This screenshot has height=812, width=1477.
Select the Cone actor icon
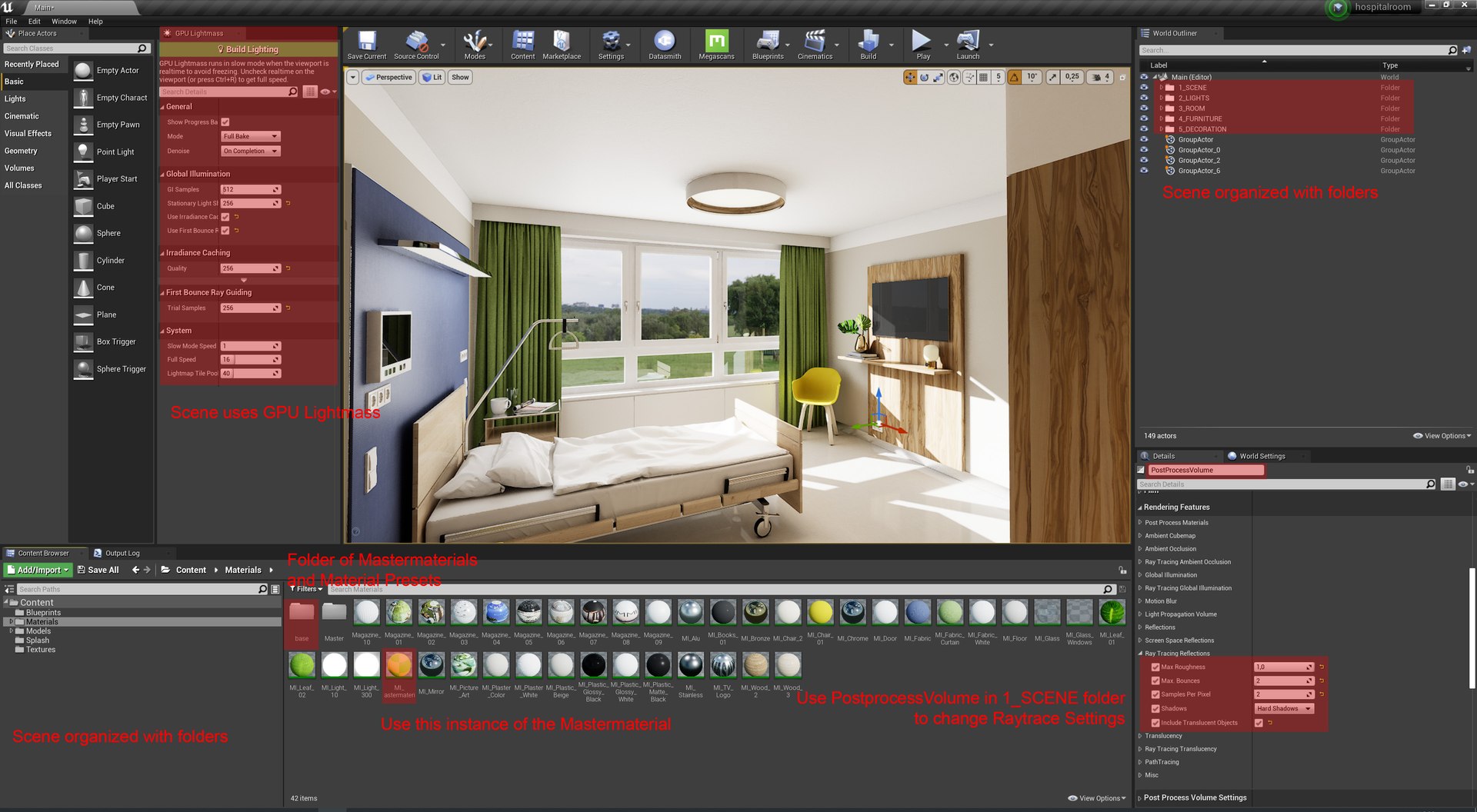click(83, 288)
